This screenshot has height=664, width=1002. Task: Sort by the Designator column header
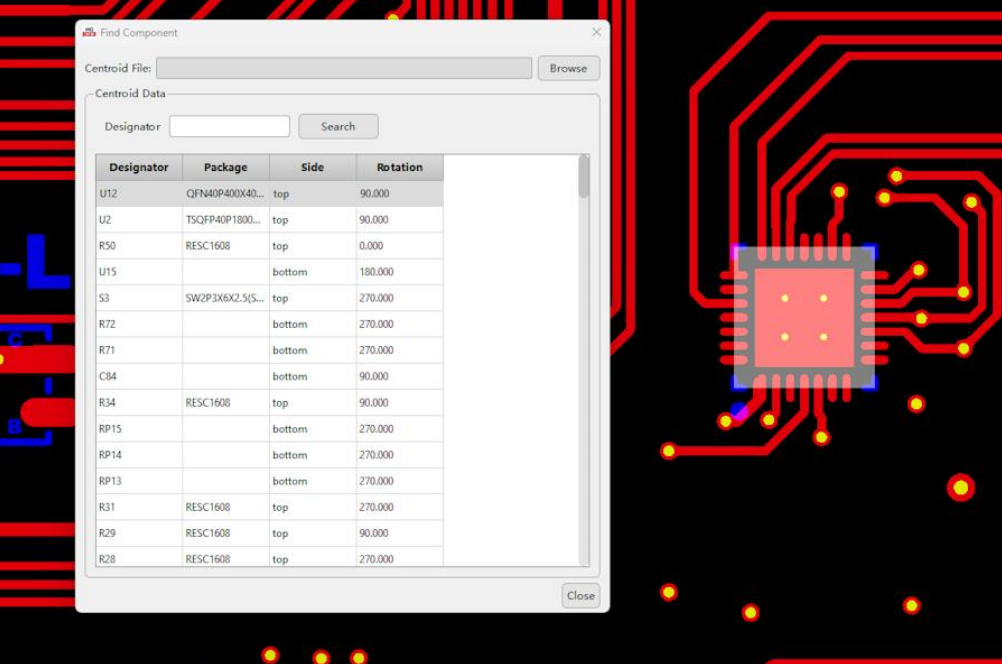click(x=139, y=167)
